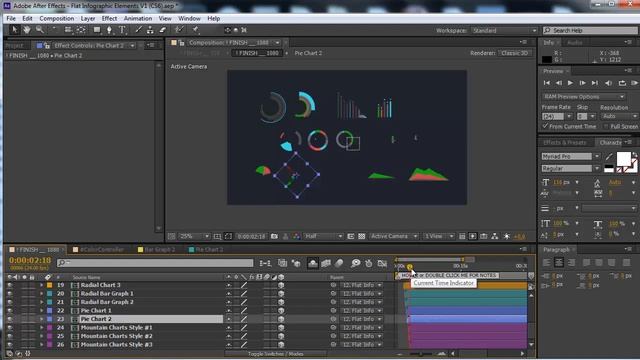Viewport: 640px width, 360px height.
Task: Open the Active Camera view dropdown
Action: click(x=393, y=236)
